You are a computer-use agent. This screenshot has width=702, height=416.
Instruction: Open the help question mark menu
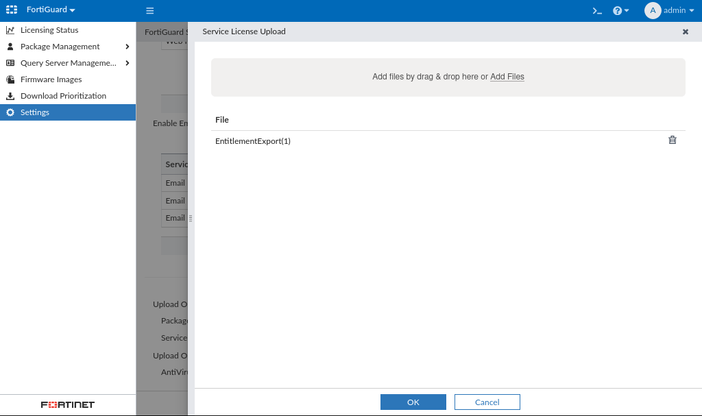coord(619,11)
